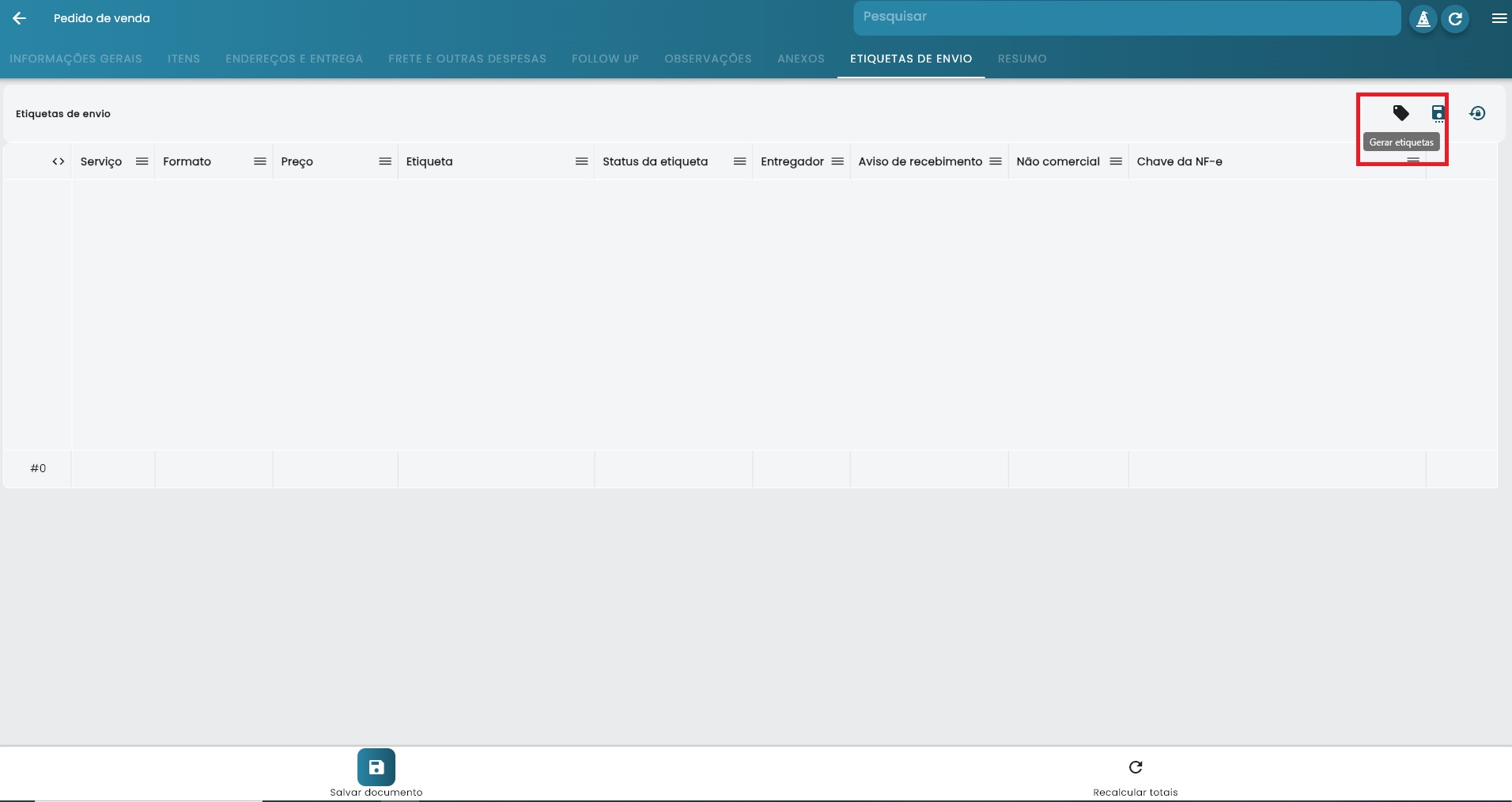Open the Serviço column options menu

[x=142, y=161]
